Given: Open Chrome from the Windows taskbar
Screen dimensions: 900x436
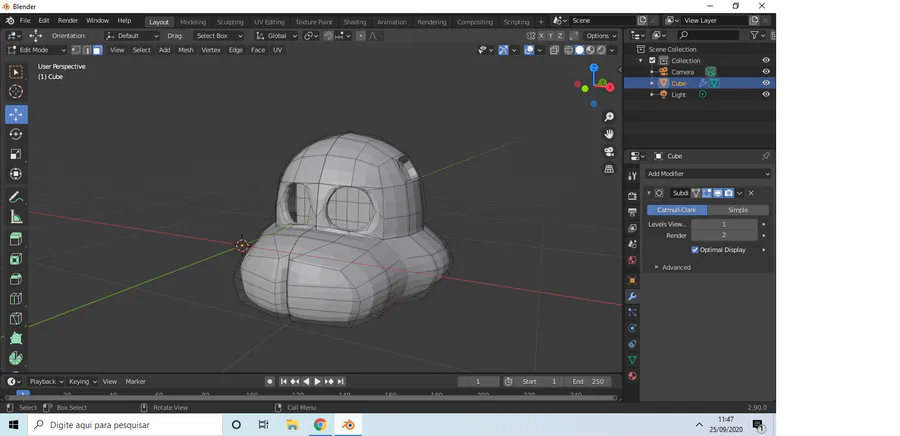Looking at the screenshot, I should click(320, 425).
